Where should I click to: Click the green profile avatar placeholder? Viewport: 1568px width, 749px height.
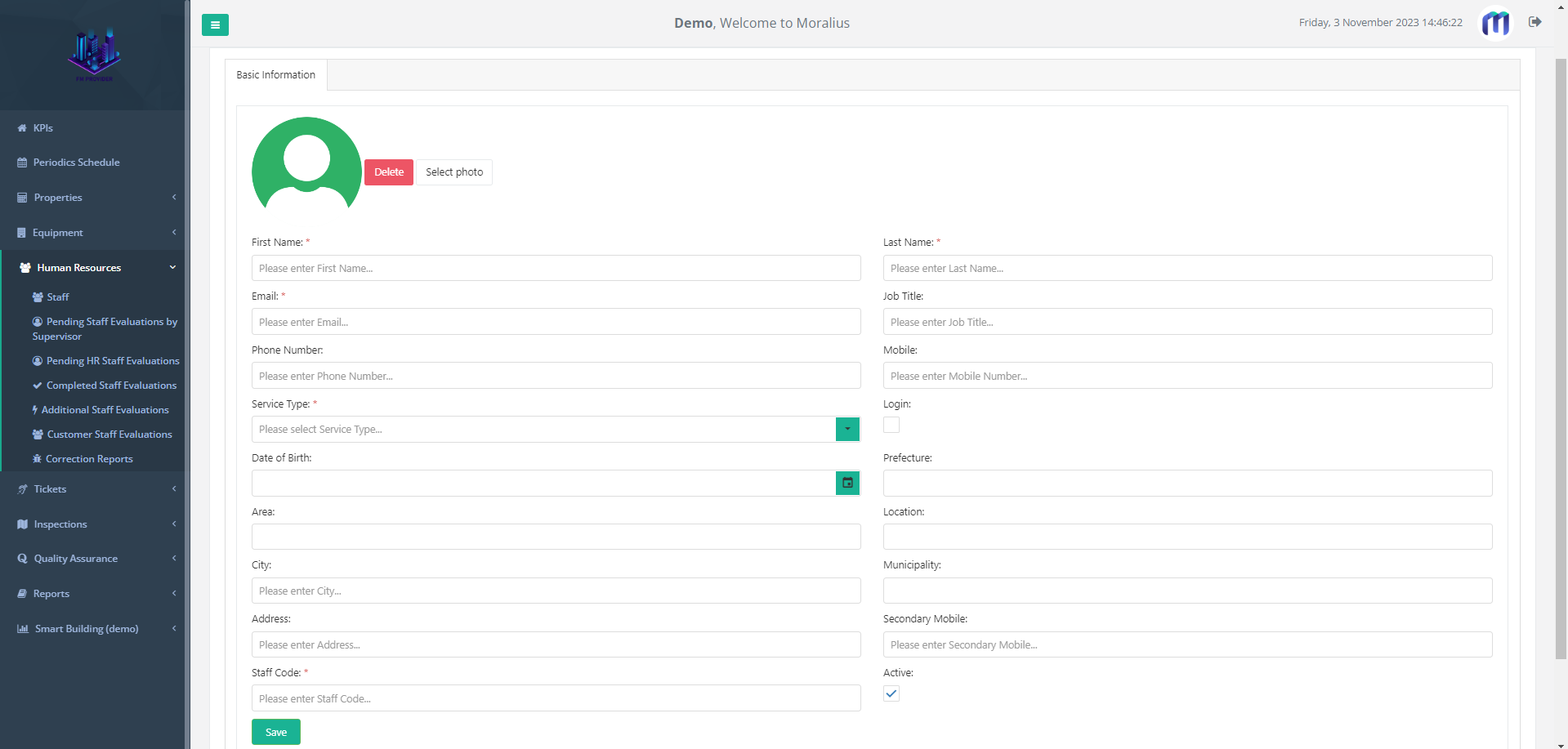click(x=307, y=163)
